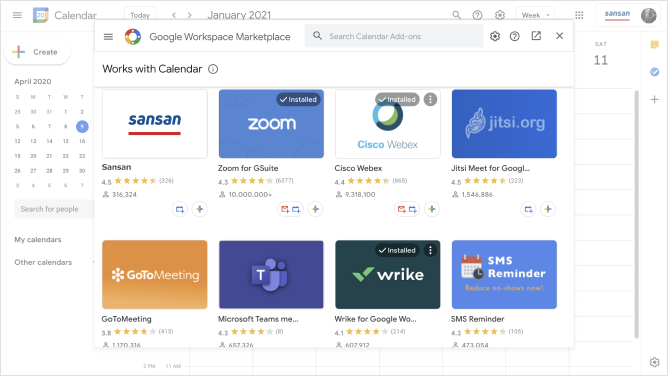This screenshot has height=376, width=668.
Task: Click Sansan's Works with Calendar icon
Action: click(180, 209)
